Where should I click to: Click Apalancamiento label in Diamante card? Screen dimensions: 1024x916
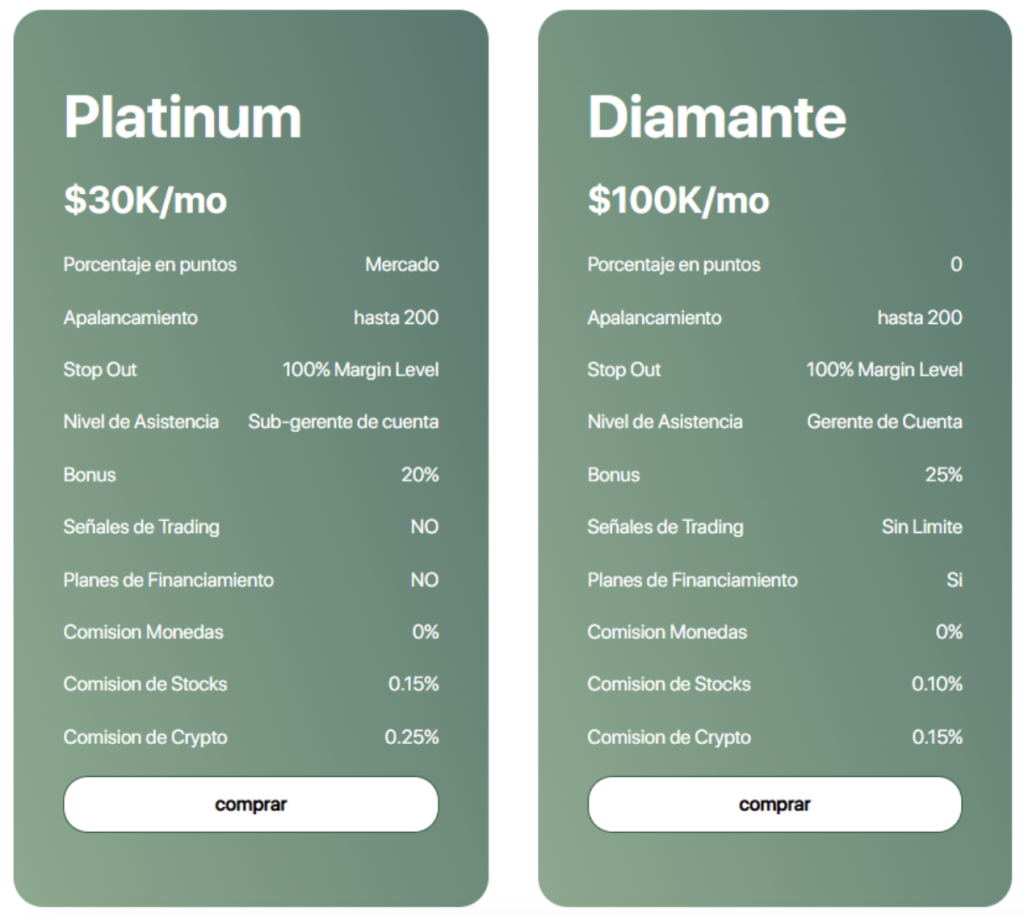(x=654, y=318)
